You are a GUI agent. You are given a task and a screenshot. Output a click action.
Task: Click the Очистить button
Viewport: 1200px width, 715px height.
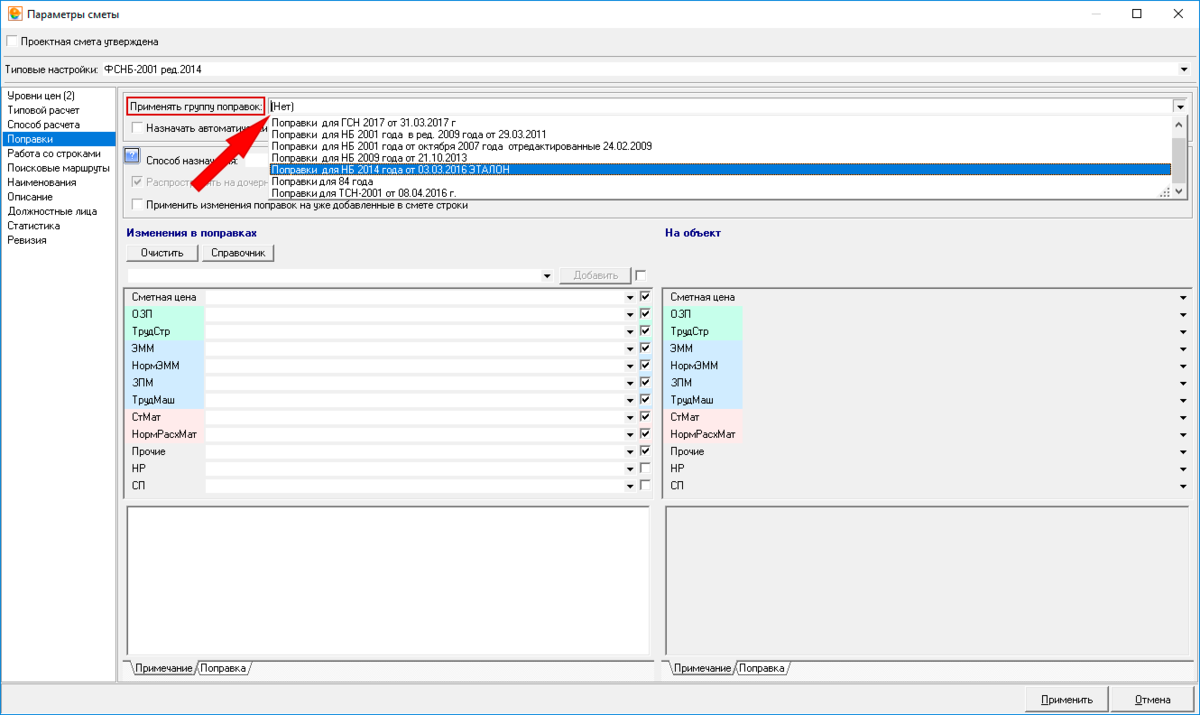(162, 253)
